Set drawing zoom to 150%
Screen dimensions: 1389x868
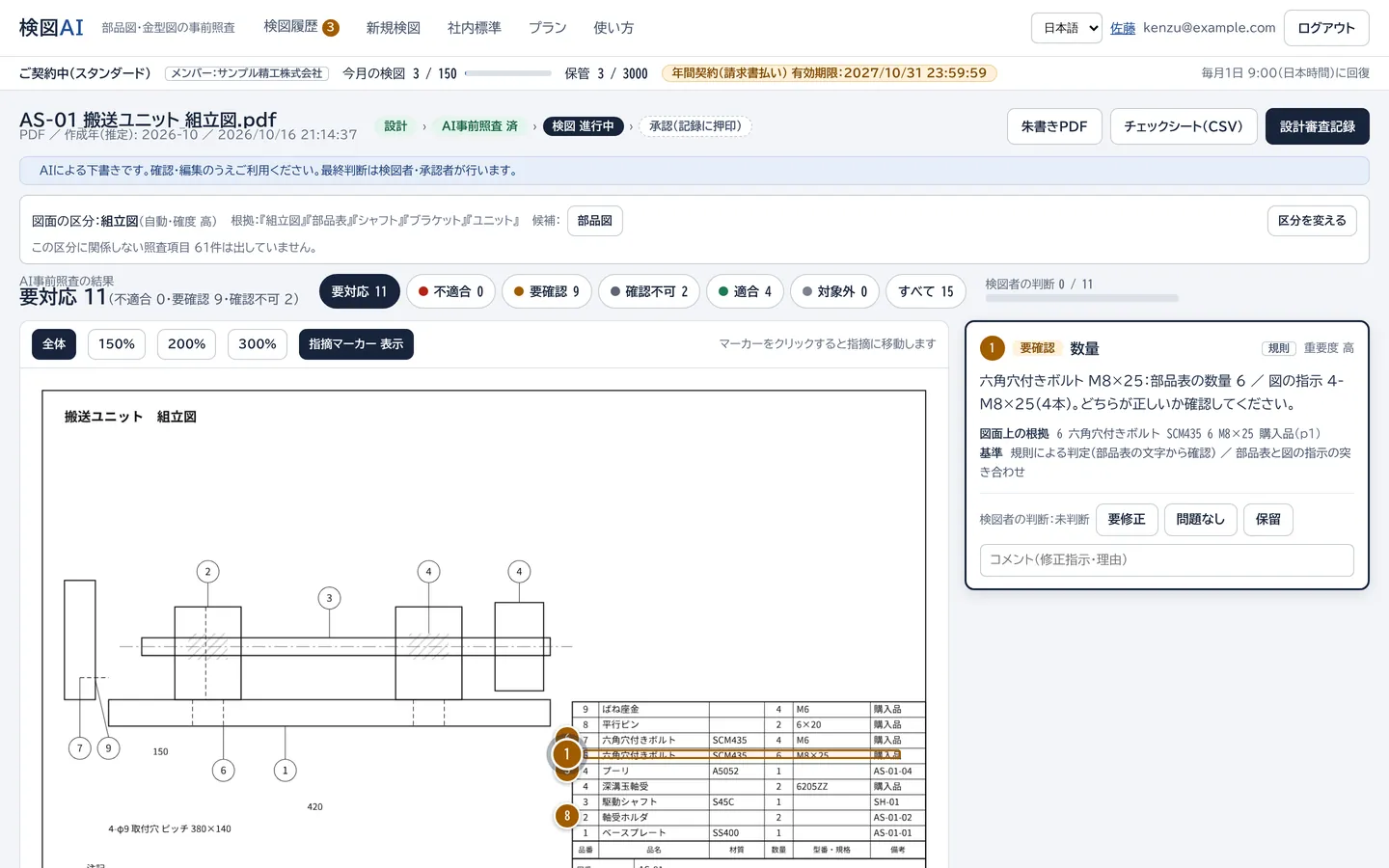(117, 344)
